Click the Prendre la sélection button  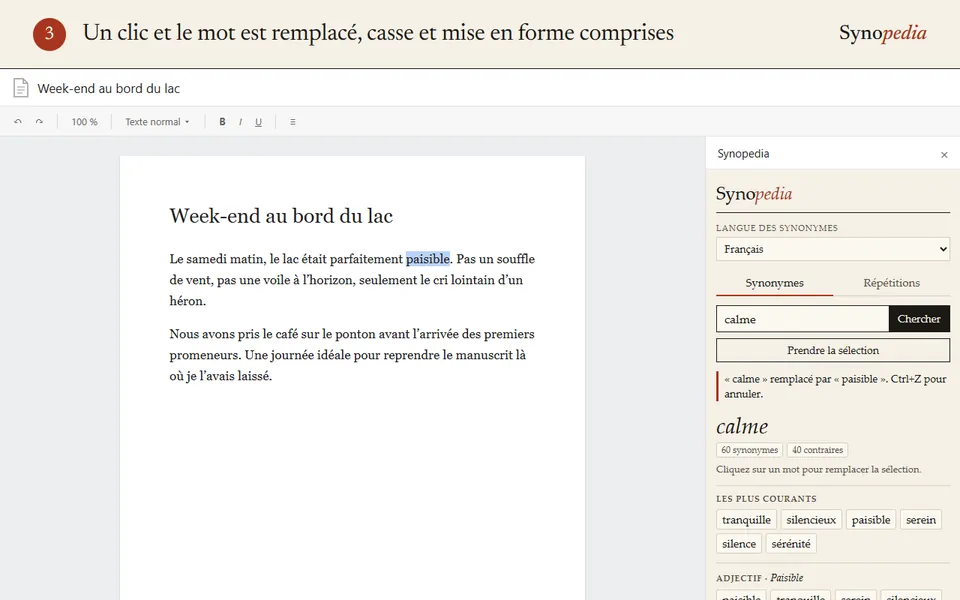click(833, 350)
